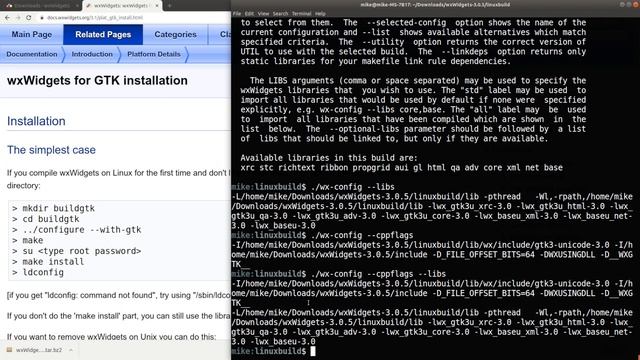Image resolution: width=640 pixels, height=360 pixels.
Task: Open the Related Pages doc tab
Action: (103, 34)
